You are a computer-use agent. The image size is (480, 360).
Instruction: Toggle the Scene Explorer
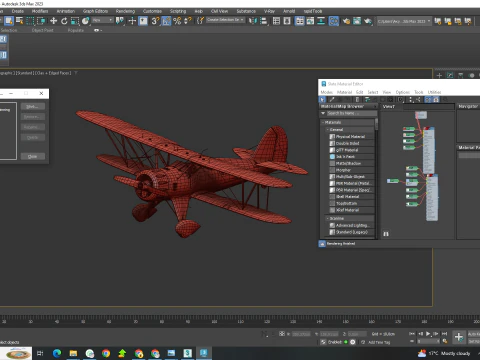[276, 21]
